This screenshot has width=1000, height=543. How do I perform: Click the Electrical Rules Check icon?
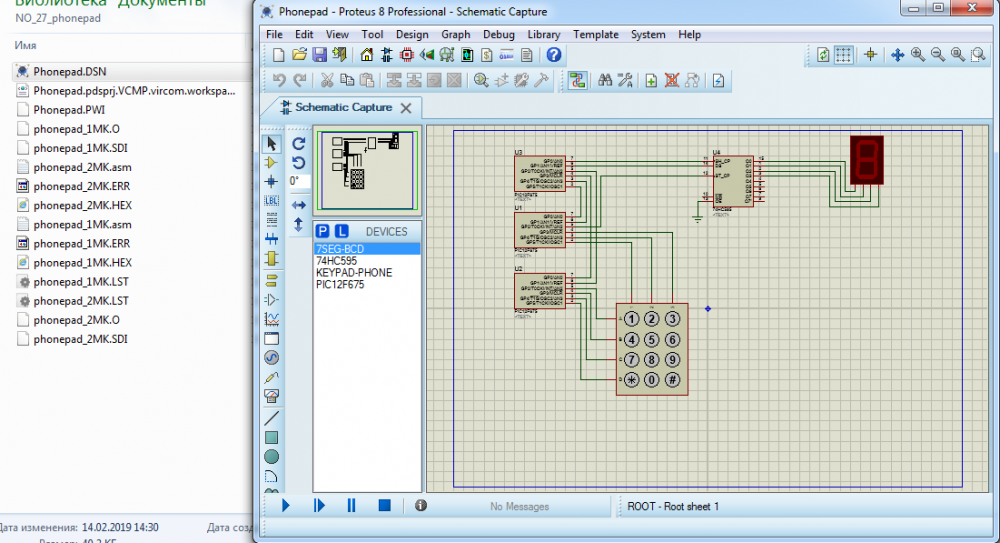[x=718, y=80]
